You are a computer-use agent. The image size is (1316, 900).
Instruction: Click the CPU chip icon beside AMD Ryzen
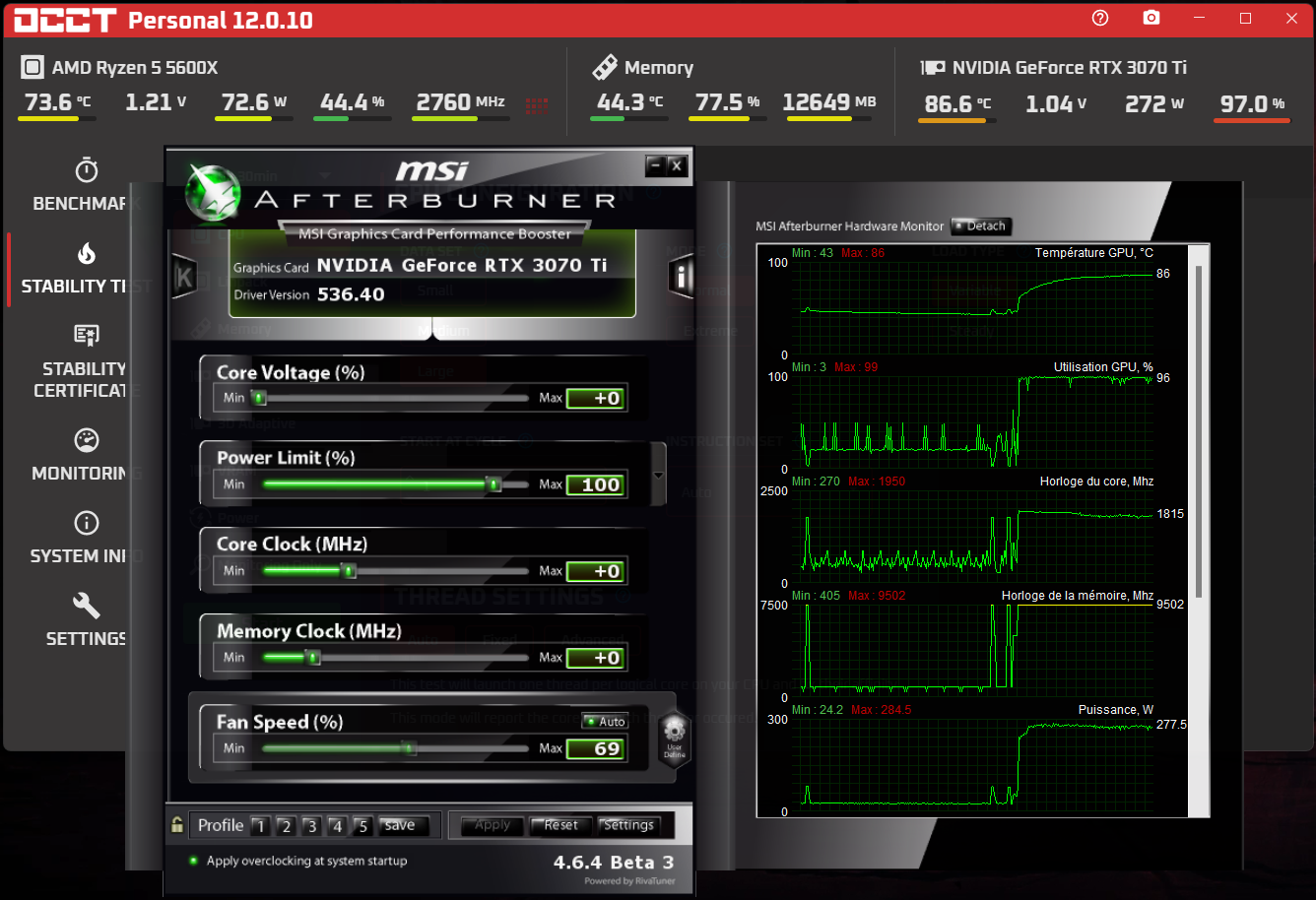pyautogui.click(x=33, y=67)
